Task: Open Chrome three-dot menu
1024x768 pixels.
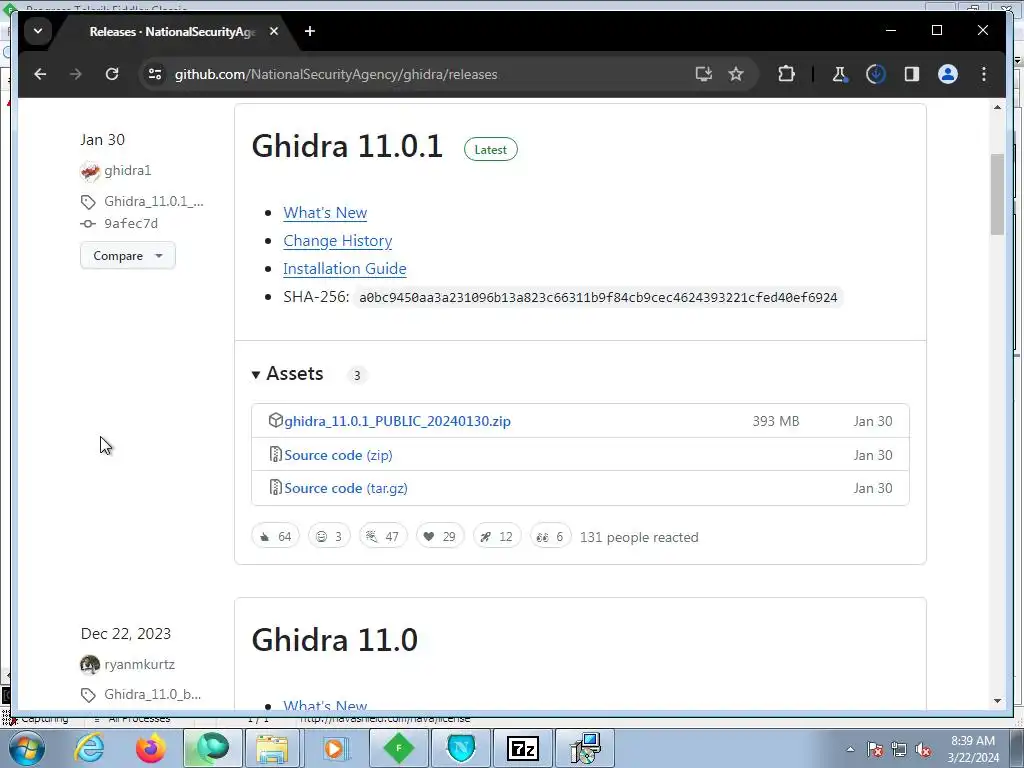Action: [984, 74]
